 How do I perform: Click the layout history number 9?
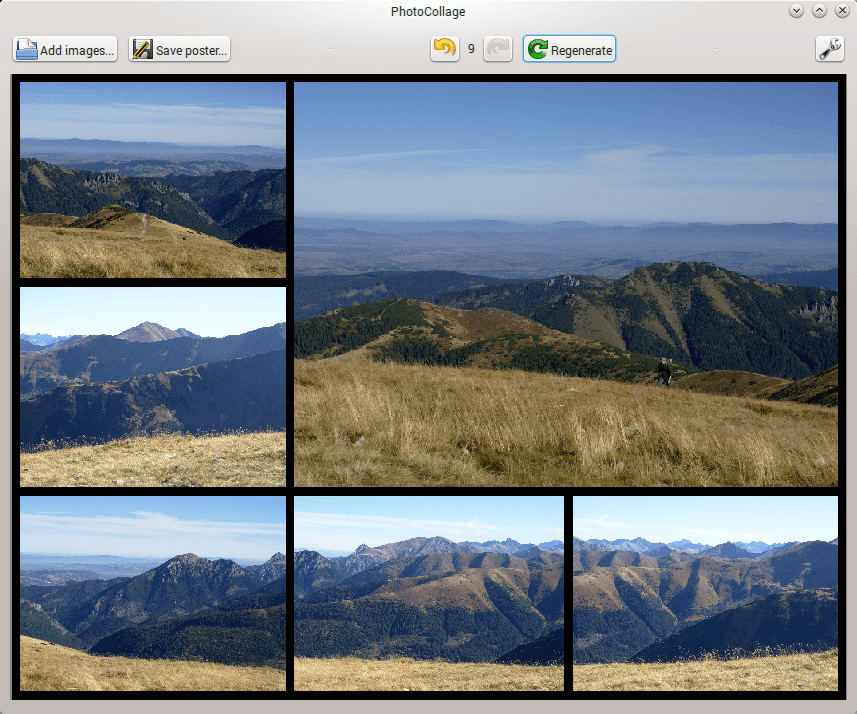pyautogui.click(x=471, y=49)
